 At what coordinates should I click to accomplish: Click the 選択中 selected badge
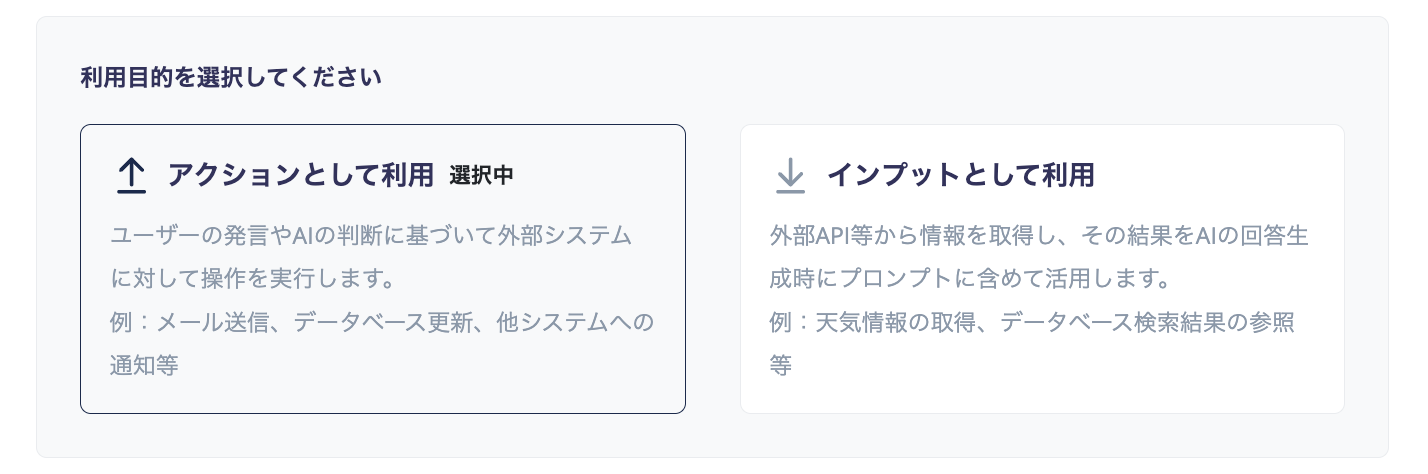pos(481,175)
